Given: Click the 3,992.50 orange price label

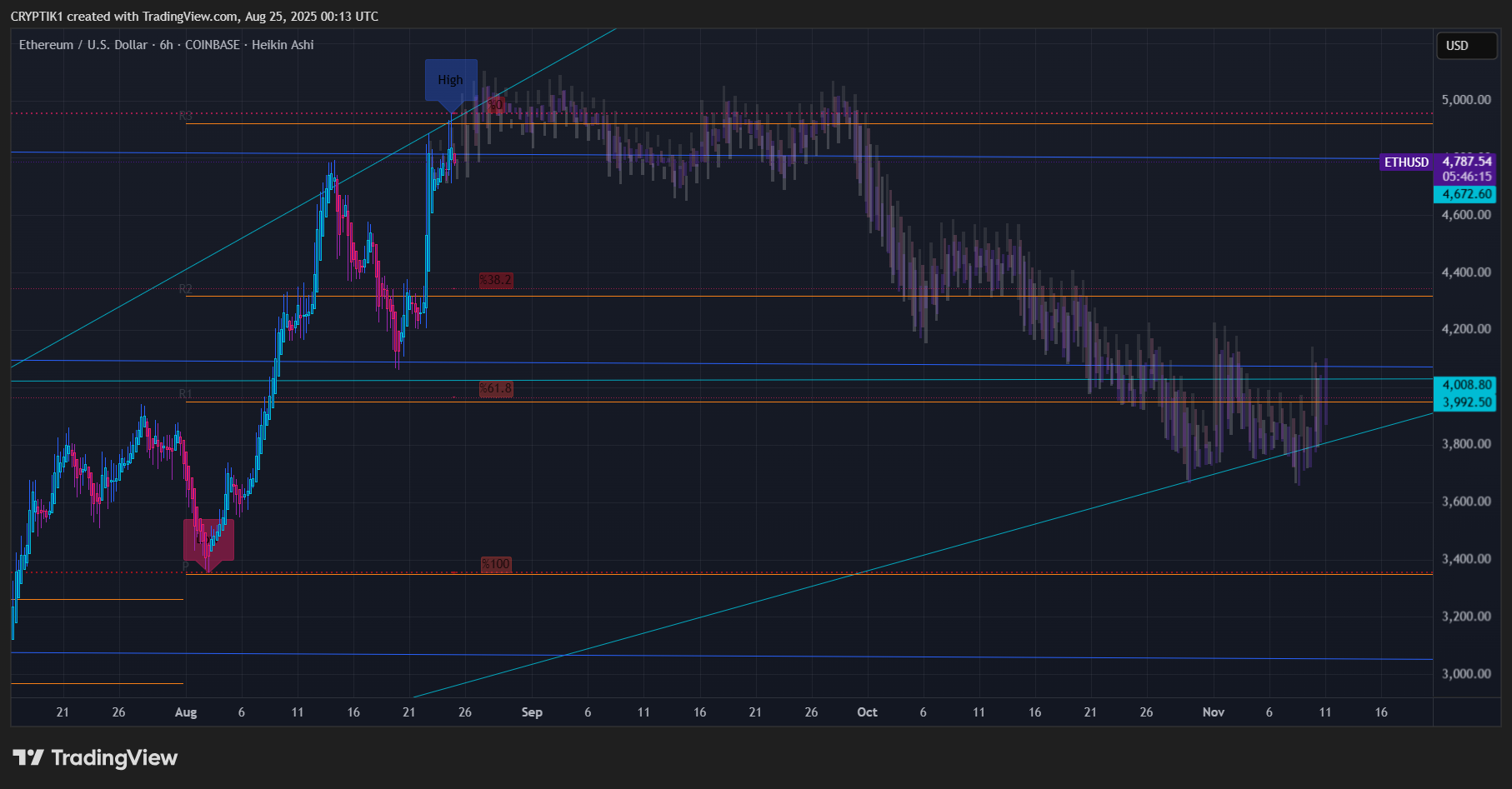Looking at the screenshot, I should click(x=1464, y=402).
